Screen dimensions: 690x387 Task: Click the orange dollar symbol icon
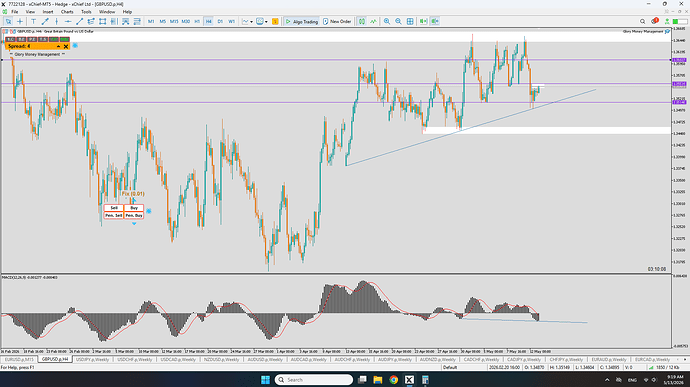pos(275,21)
